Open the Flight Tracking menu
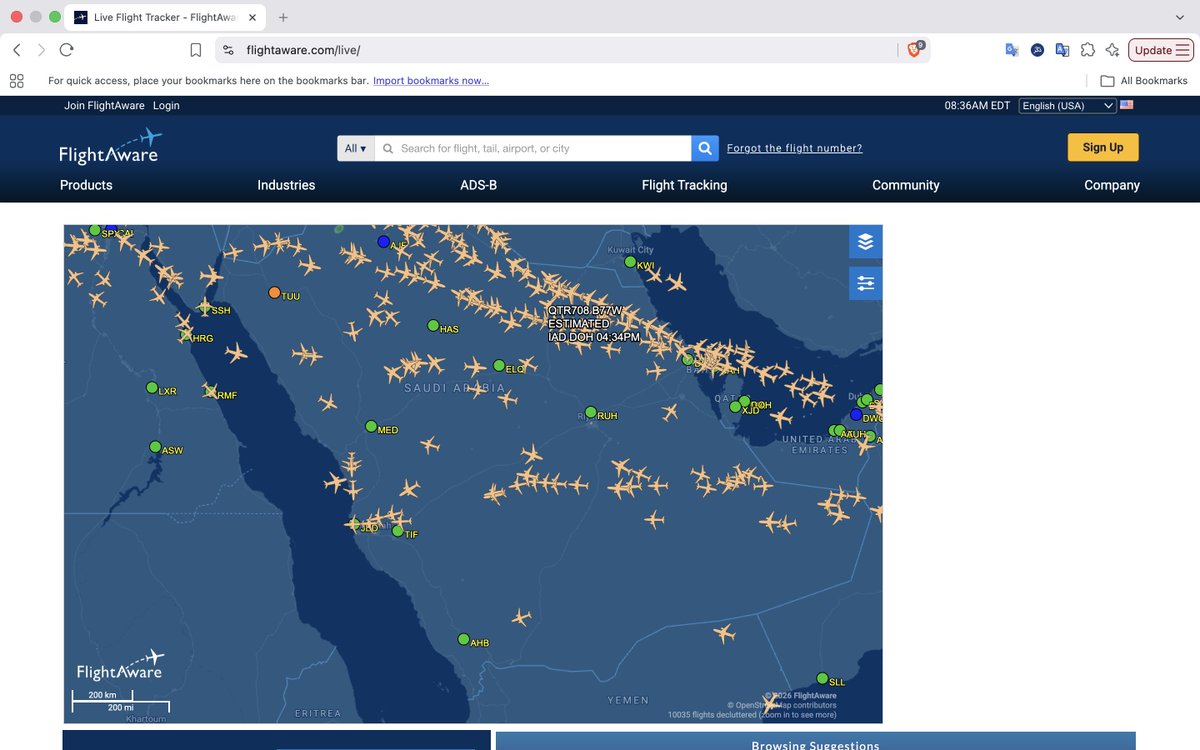 (684, 185)
